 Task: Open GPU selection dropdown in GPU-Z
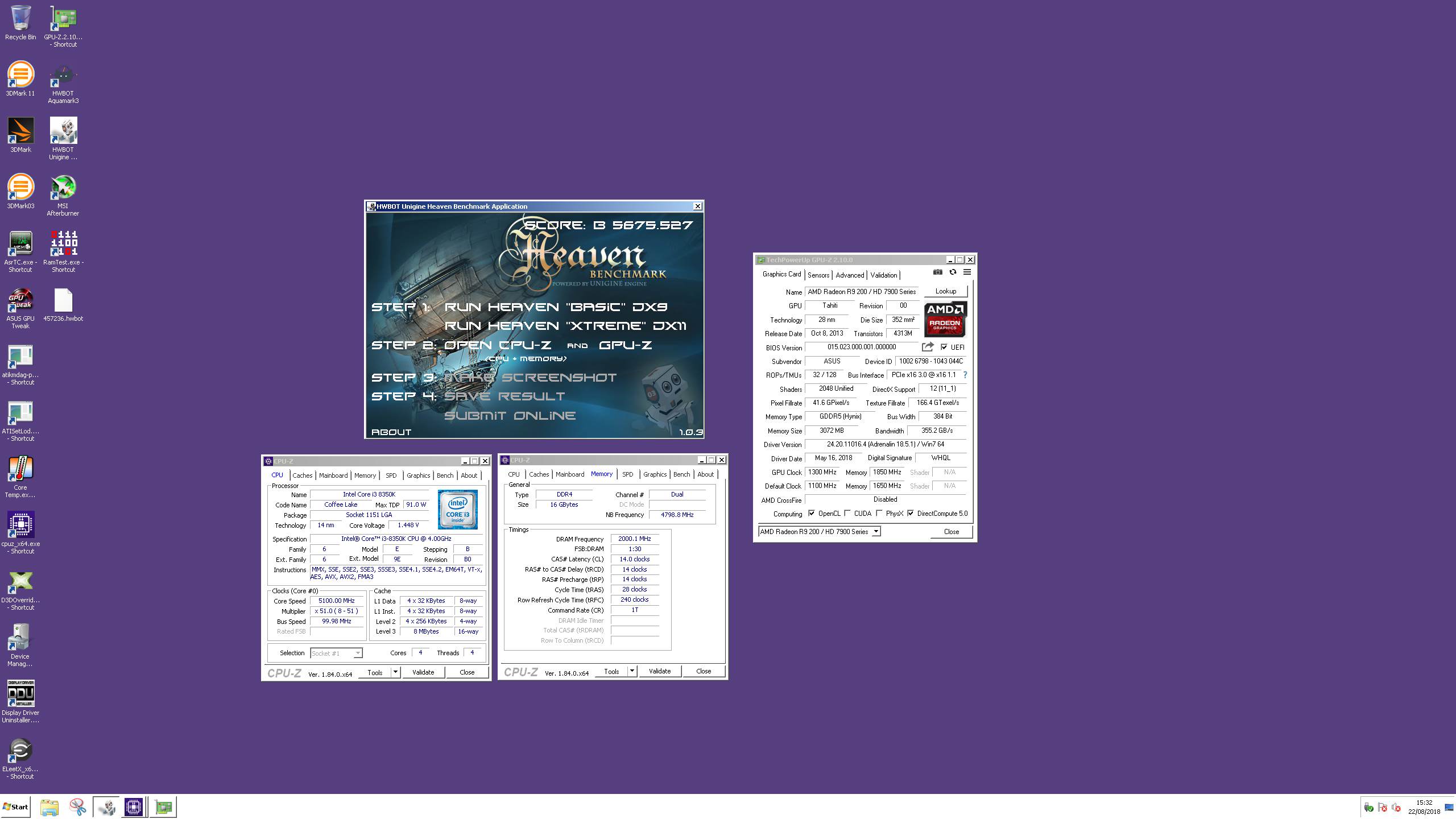876,532
